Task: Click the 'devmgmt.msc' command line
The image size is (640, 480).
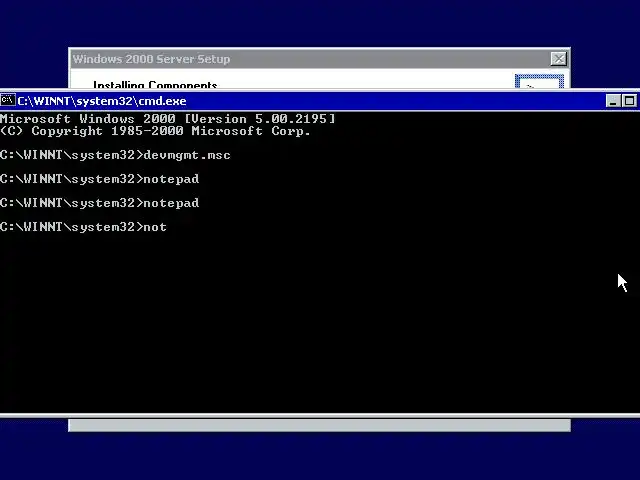Action: 116,155
